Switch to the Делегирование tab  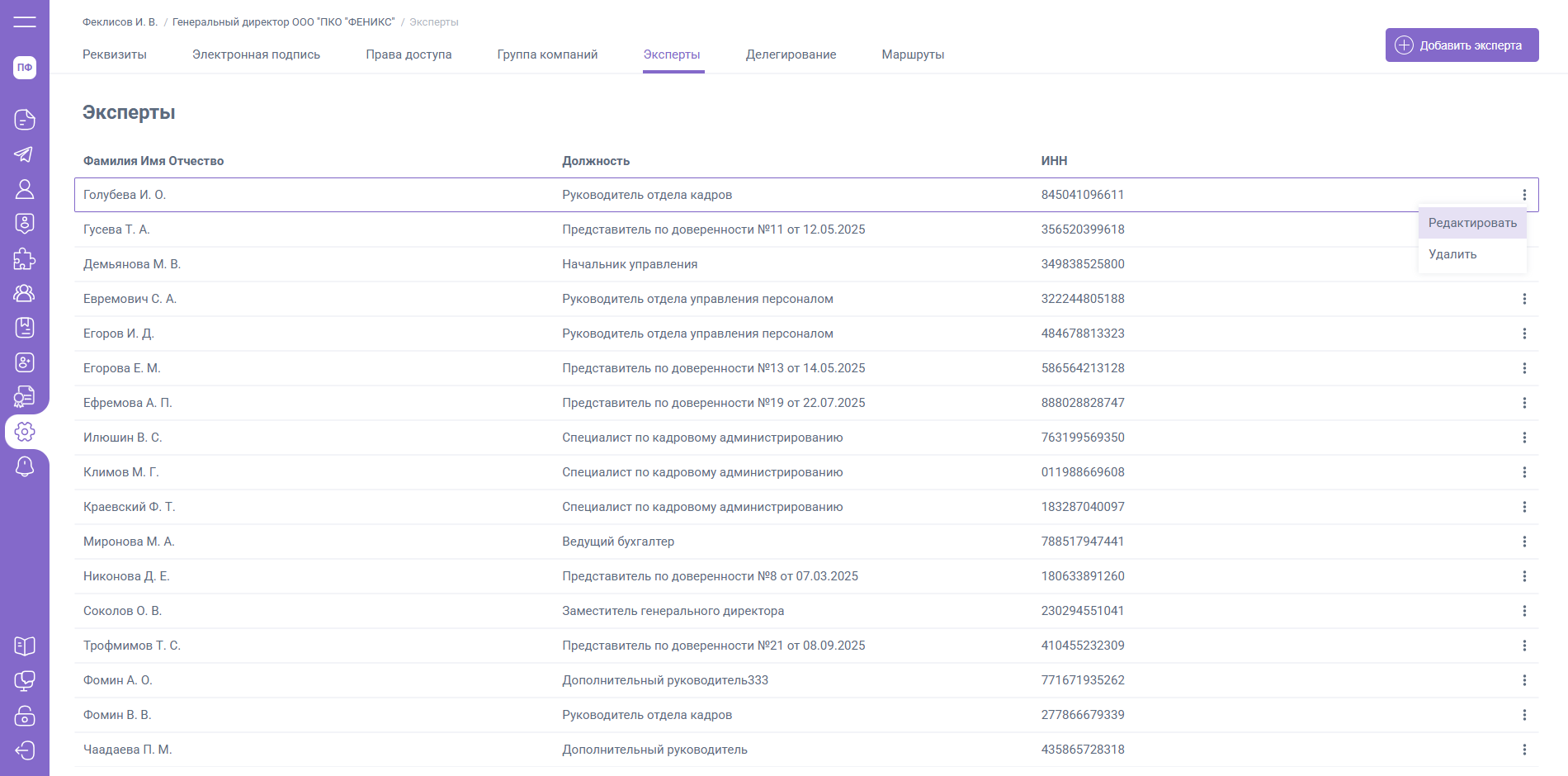point(791,54)
